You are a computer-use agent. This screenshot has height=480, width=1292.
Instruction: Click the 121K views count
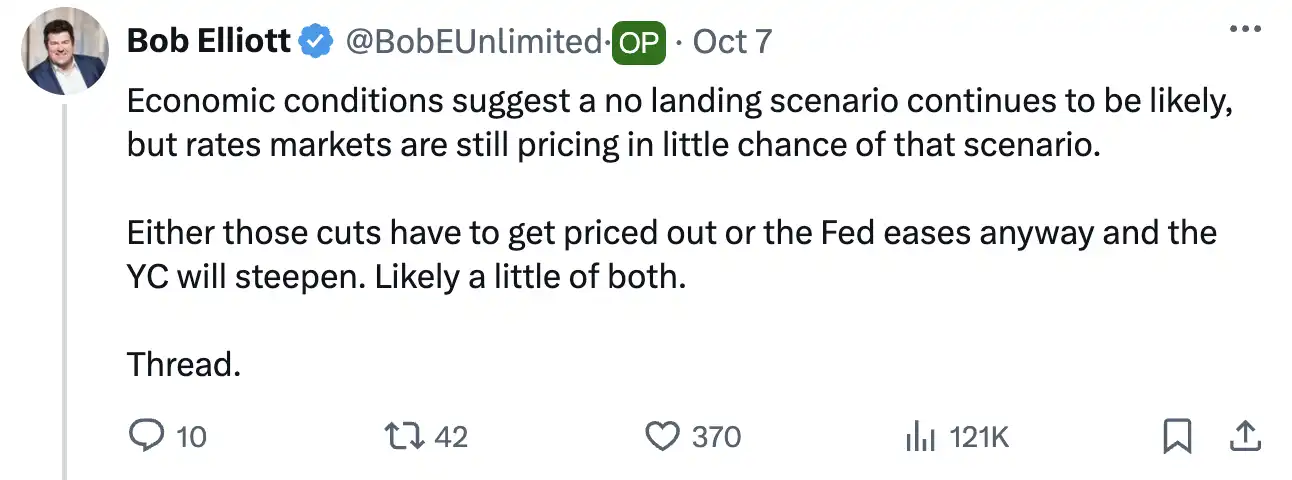(x=979, y=437)
